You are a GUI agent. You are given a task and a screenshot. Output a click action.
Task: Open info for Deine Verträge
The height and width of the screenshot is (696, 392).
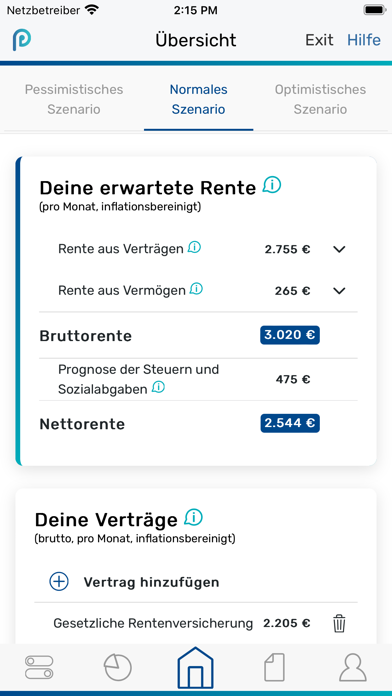194,517
